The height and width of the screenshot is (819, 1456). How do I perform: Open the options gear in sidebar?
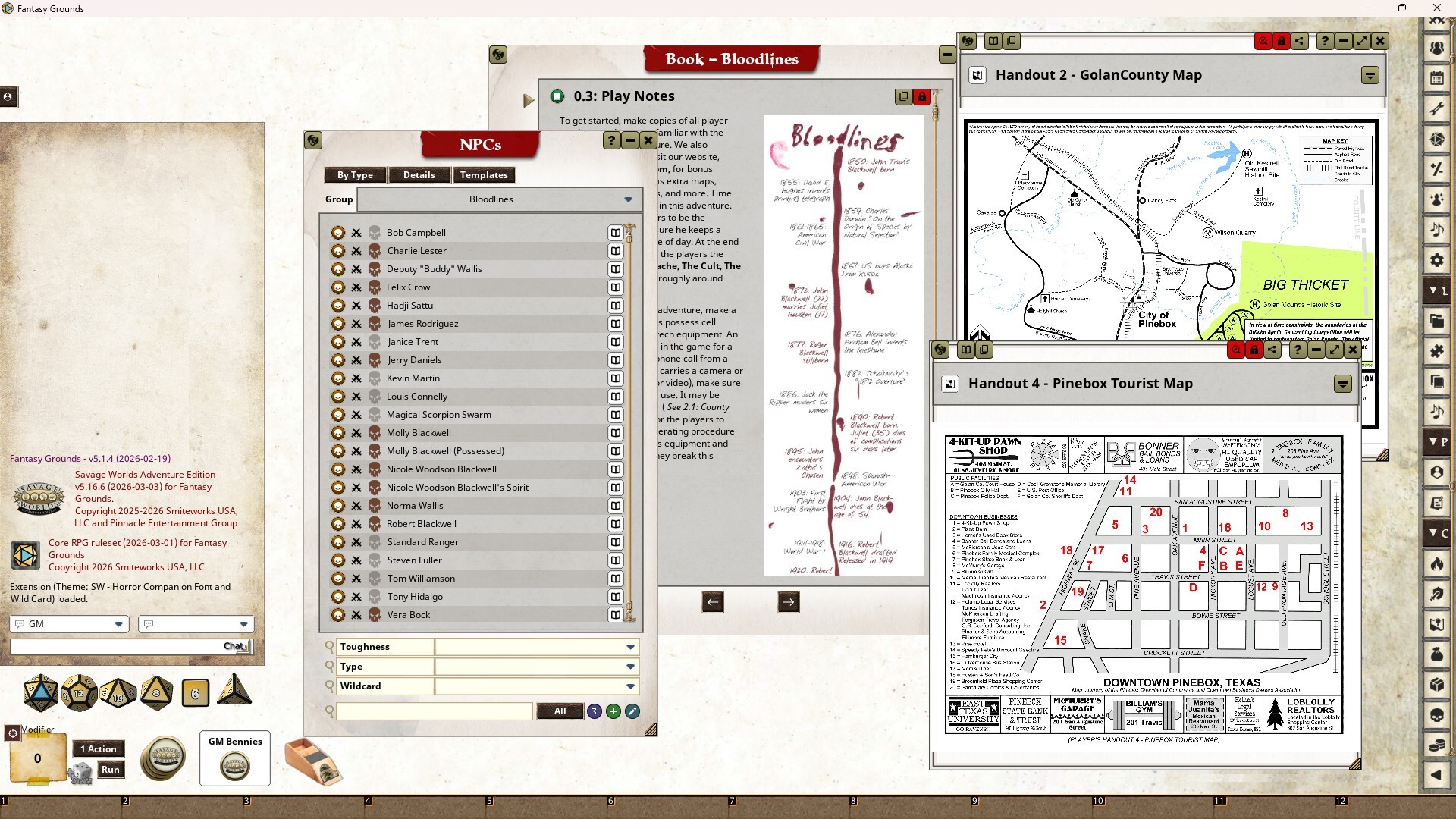tap(1437, 260)
